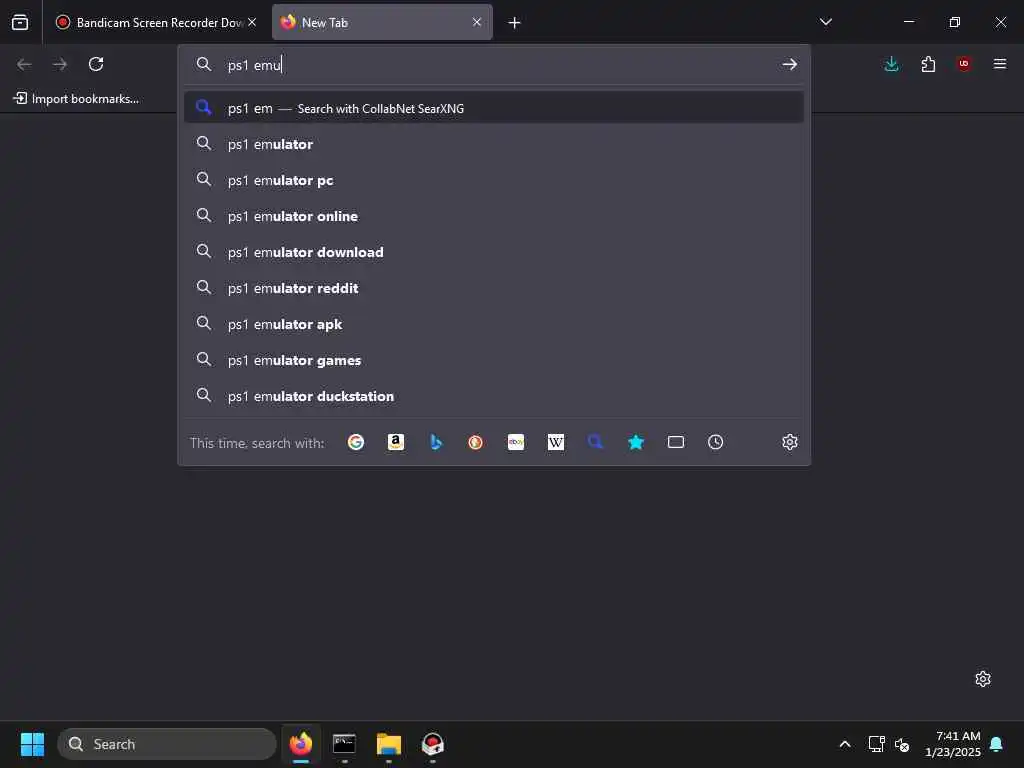1024x768 pixels.
Task: Search in open tabs icon
Action: (x=676, y=442)
